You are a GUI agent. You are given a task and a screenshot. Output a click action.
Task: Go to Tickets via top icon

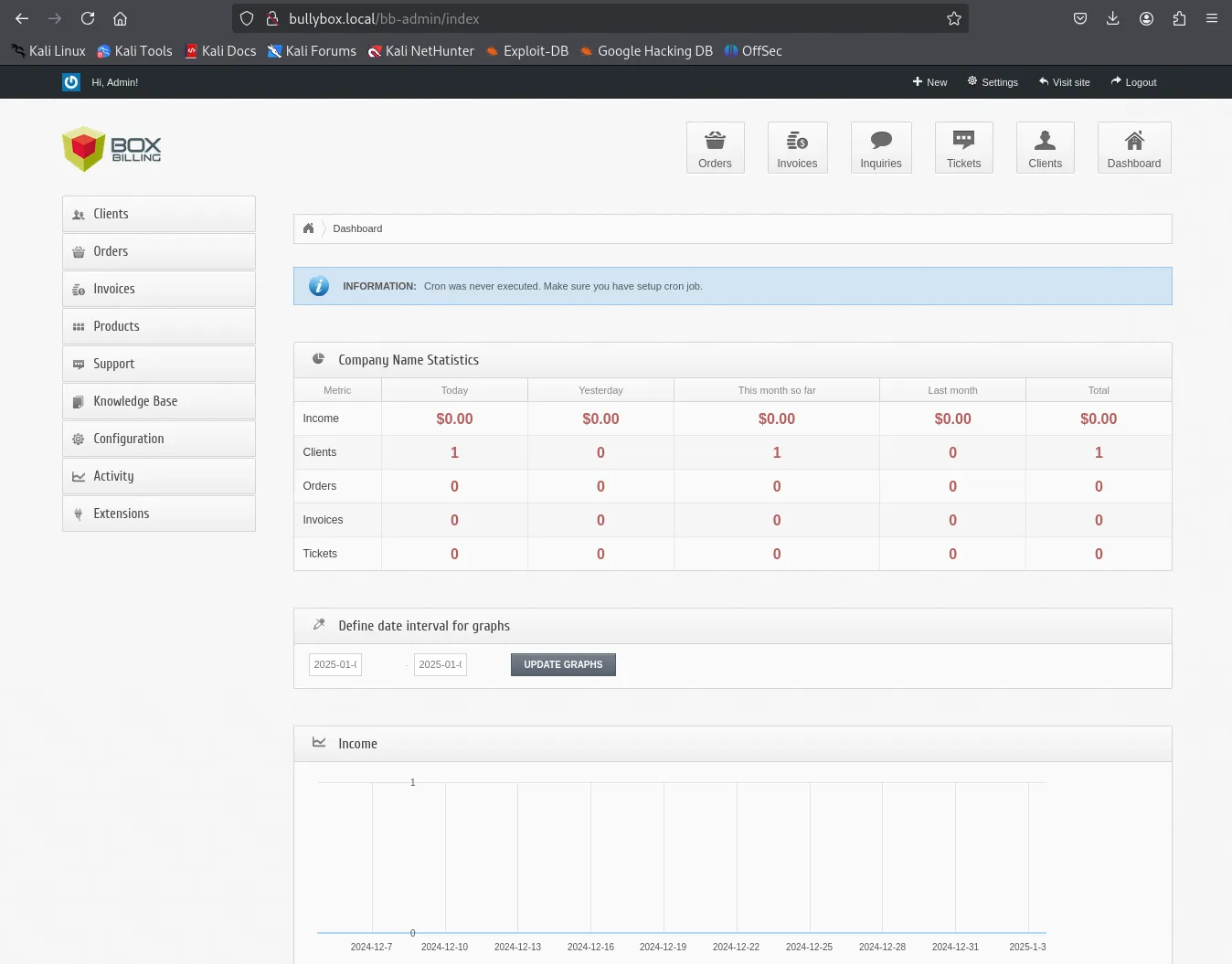[963, 148]
